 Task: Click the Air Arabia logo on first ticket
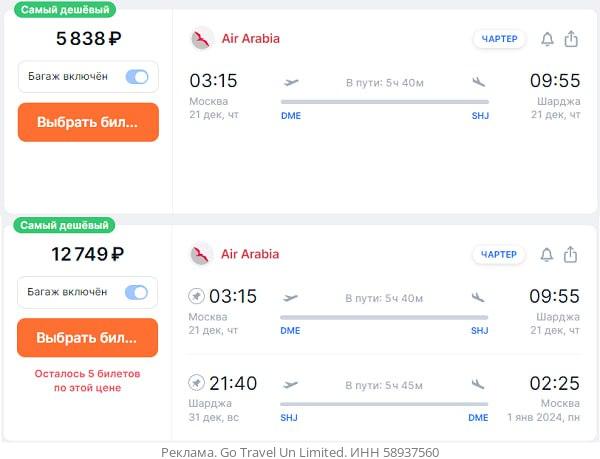(x=202, y=39)
